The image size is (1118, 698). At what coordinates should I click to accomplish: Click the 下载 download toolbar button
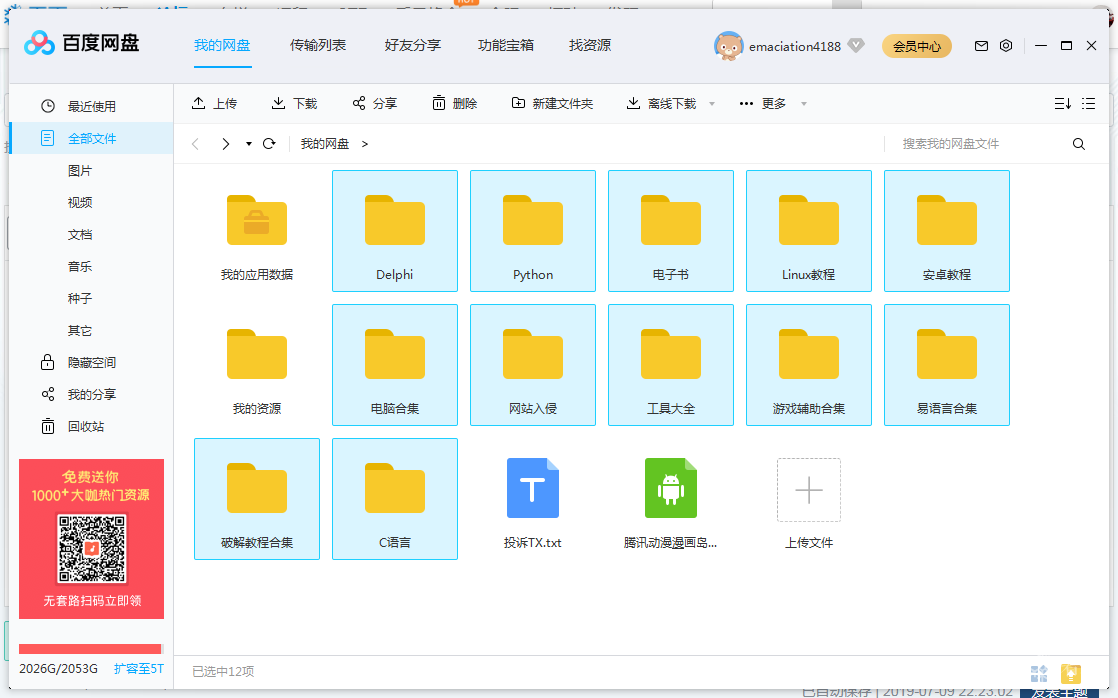pos(294,103)
